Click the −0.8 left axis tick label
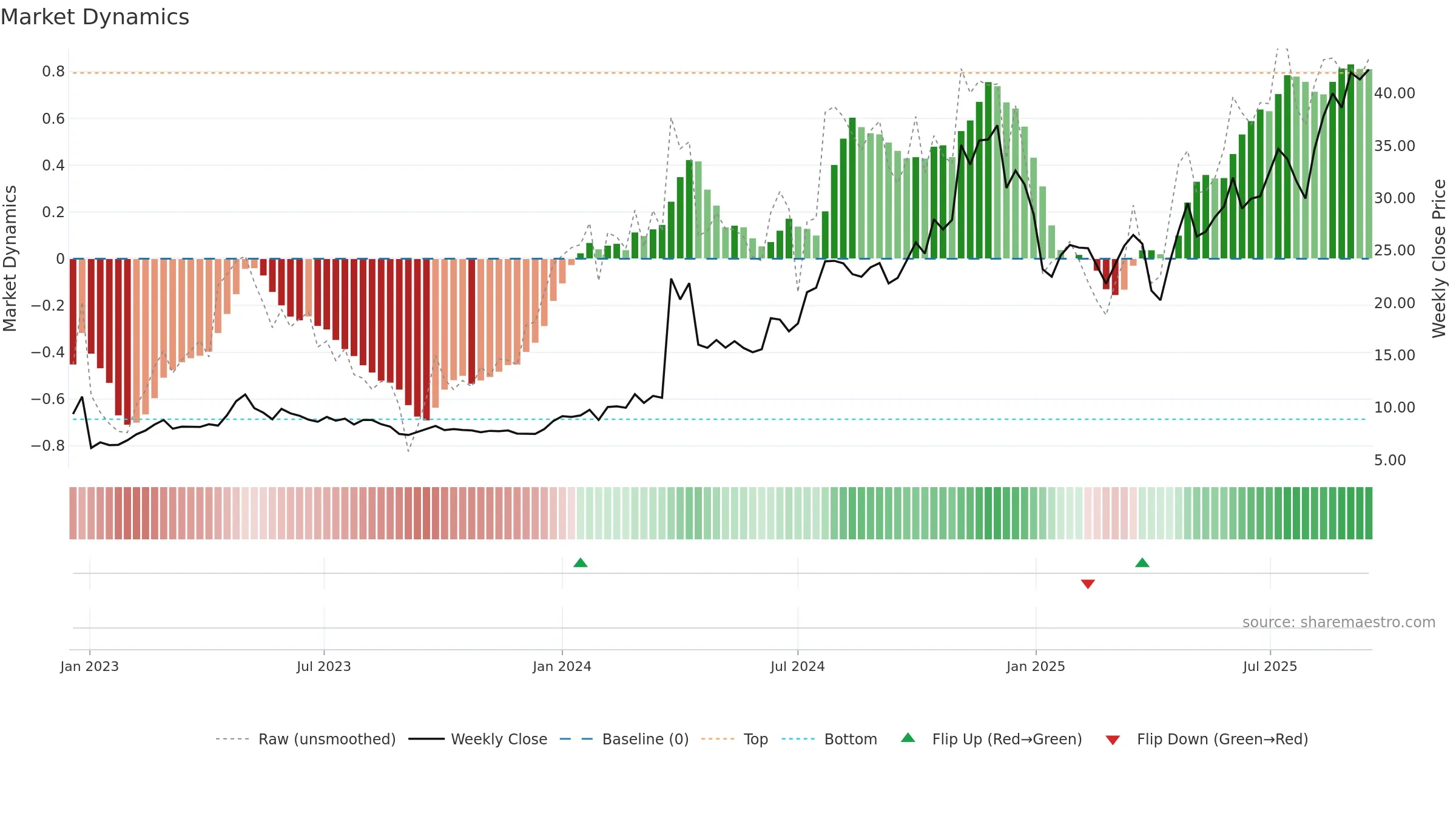 [48, 445]
